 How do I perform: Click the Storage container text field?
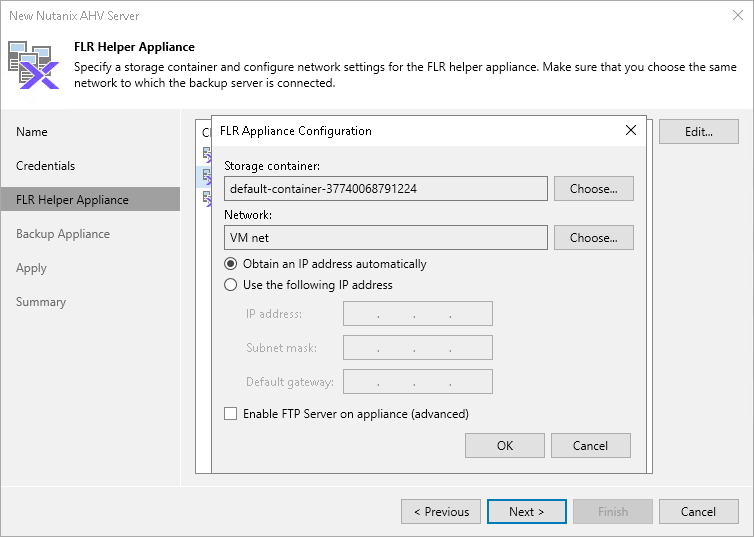385,188
